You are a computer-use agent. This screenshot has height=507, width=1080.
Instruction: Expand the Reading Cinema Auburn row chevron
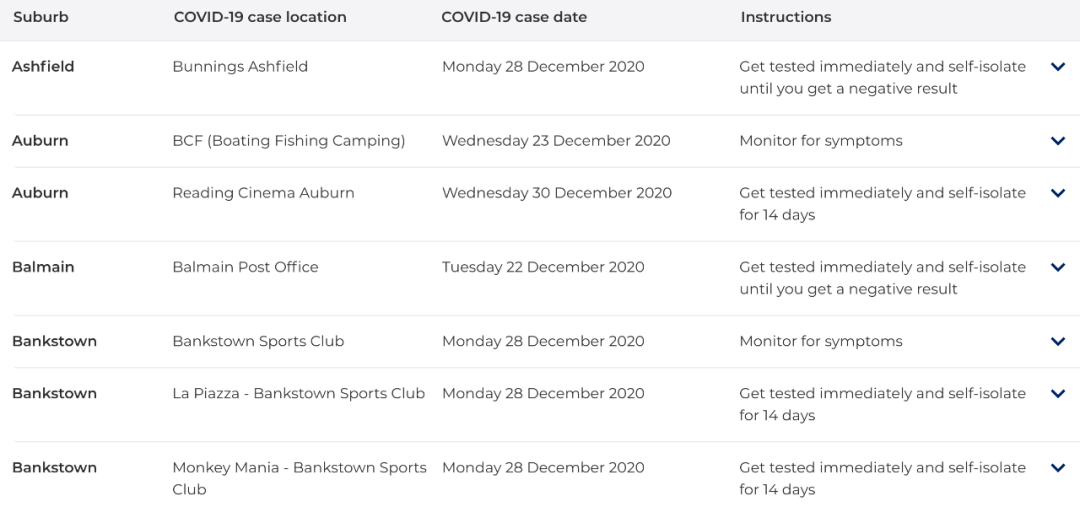pyautogui.click(x=1058, y=193)
